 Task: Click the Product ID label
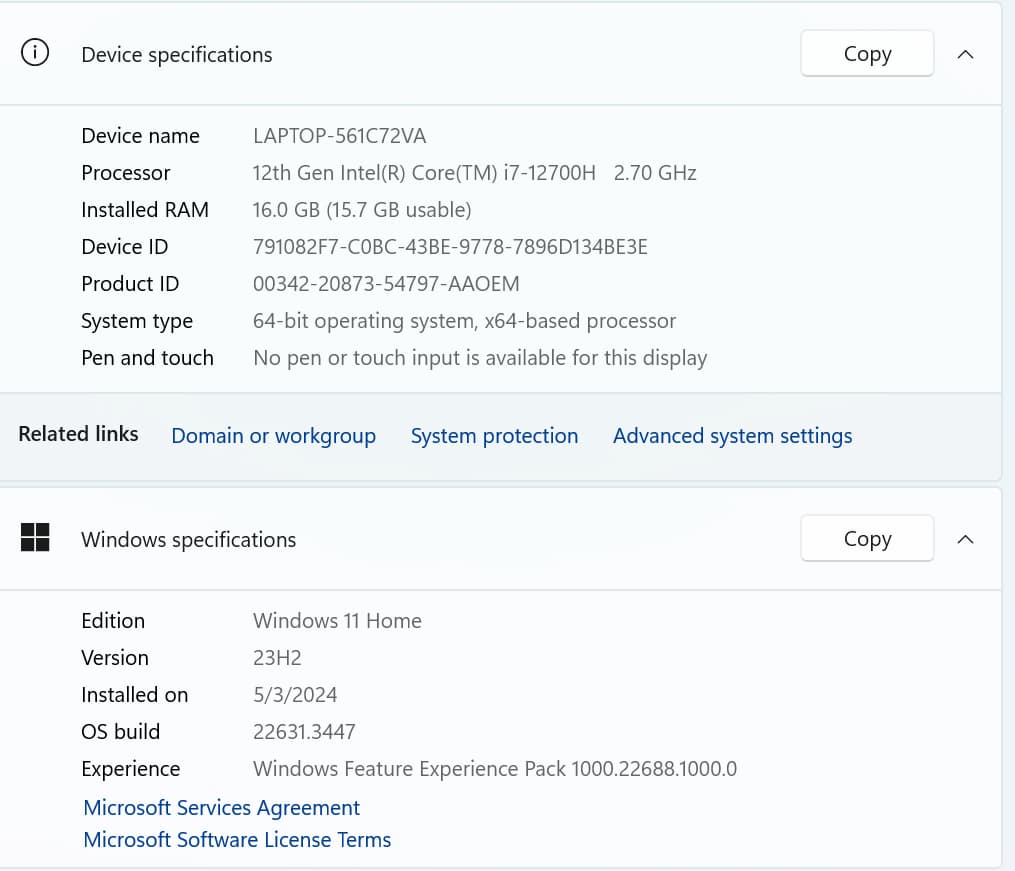click(130, 283)
